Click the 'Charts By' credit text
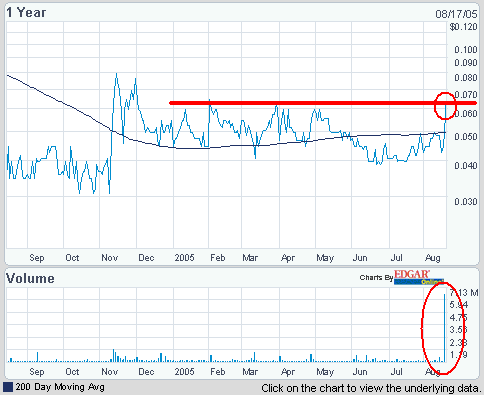The width and height of the screenshot is (484, 395). pos(376,277)
